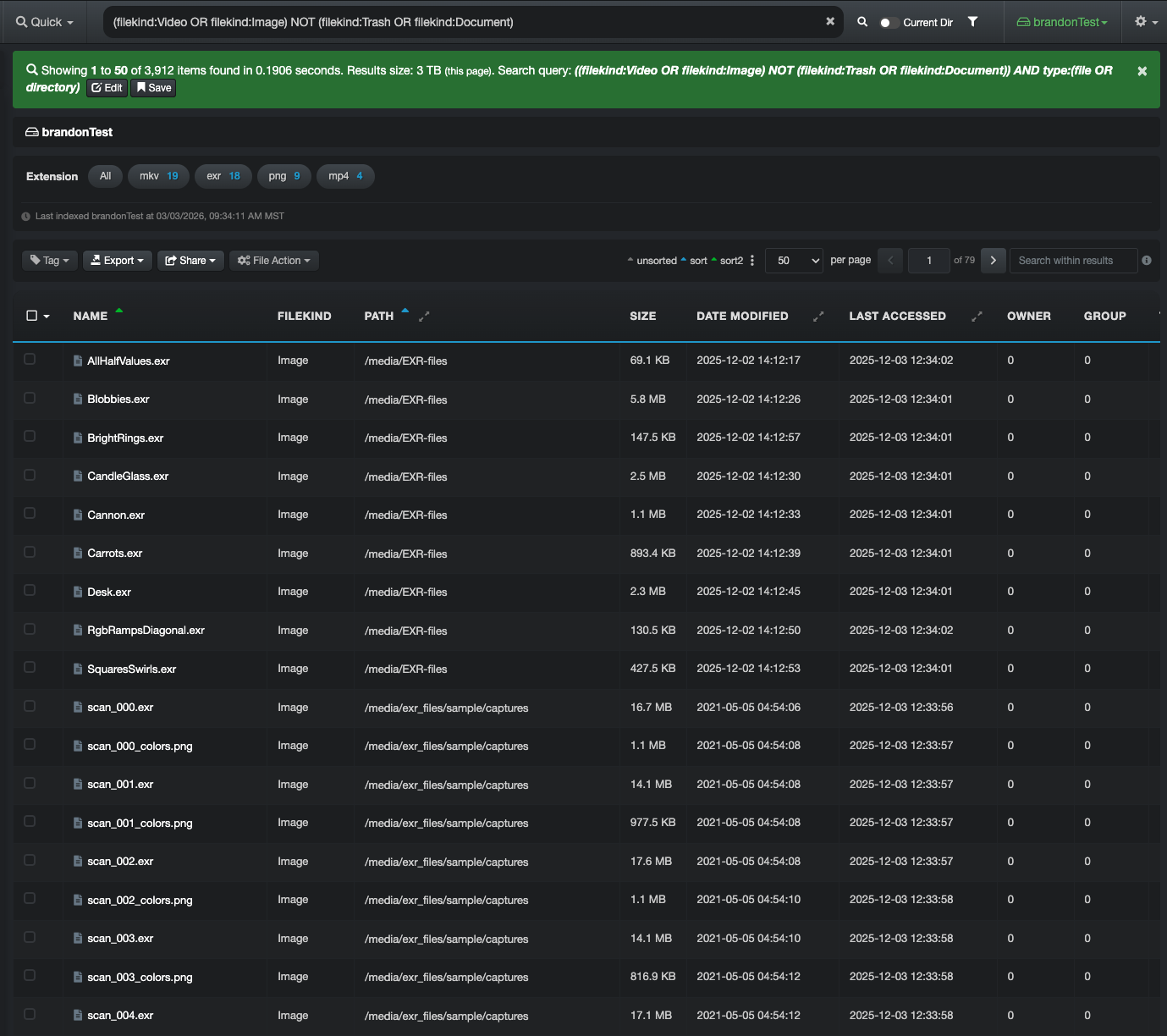Check the box for Blobbies.exr
Image resolution: width=1167 pixels, height=1036 pixels.
click(x=30, y=398)
